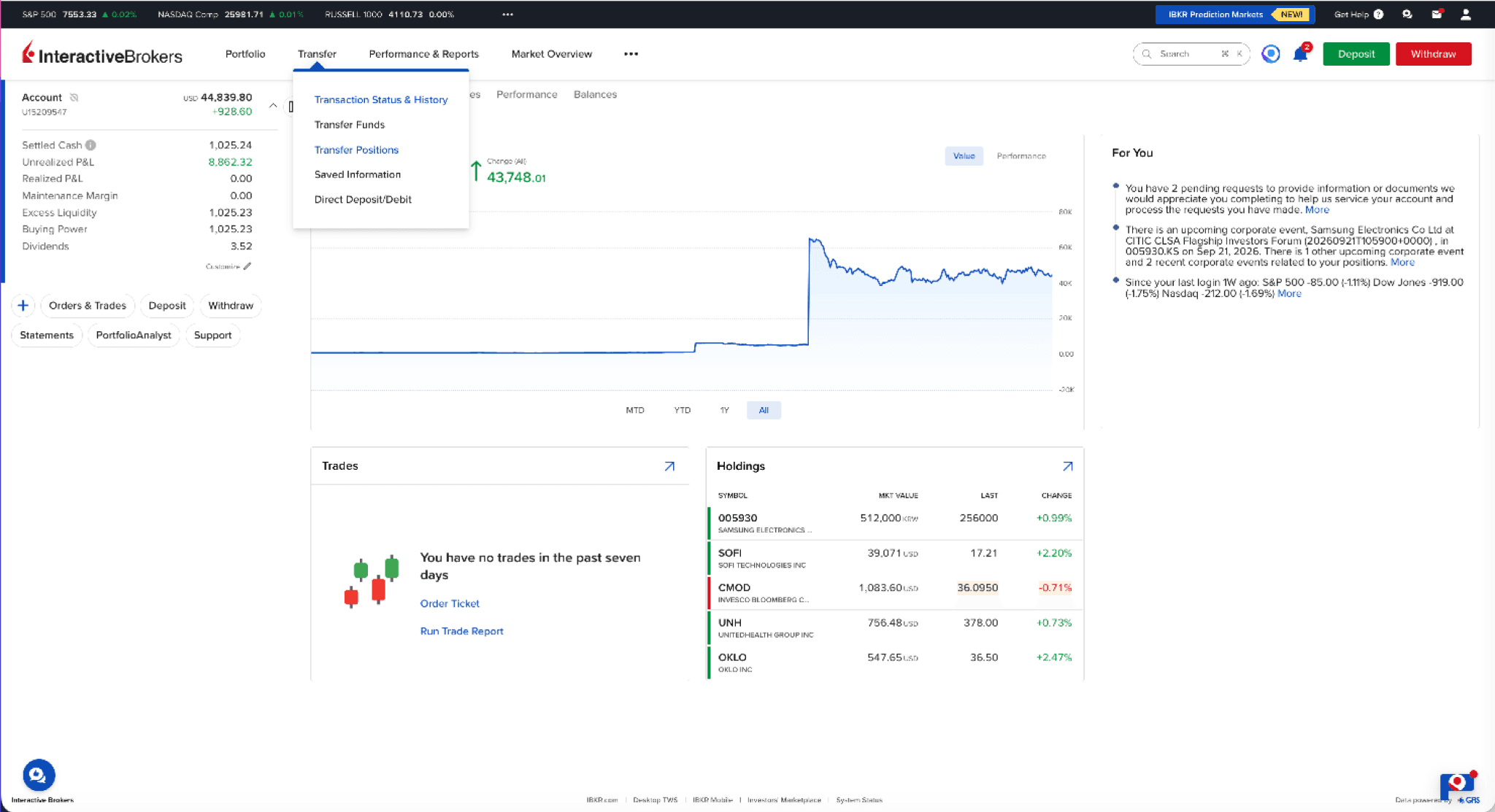The width and height of the screenshot is (1495, 812).
Task: Open the more navigation options ellipsis
Action: tap(631, 54)
